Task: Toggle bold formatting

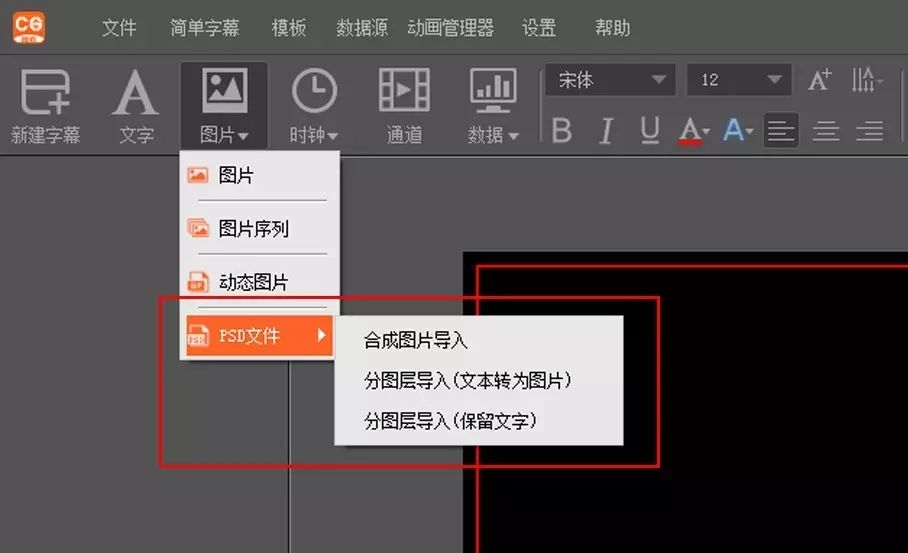Action: 562,130
